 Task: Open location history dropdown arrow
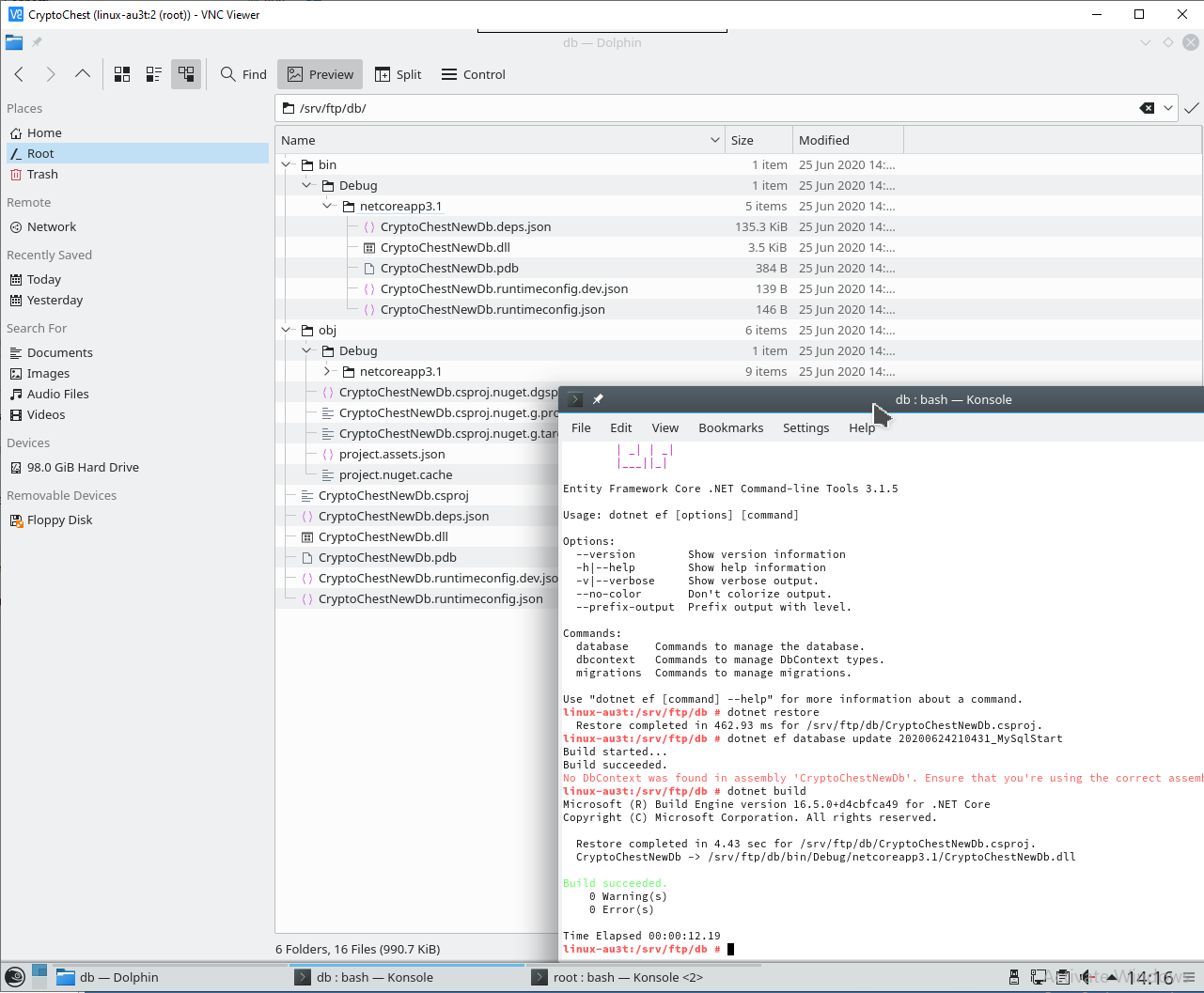(x=1168, y=108)
